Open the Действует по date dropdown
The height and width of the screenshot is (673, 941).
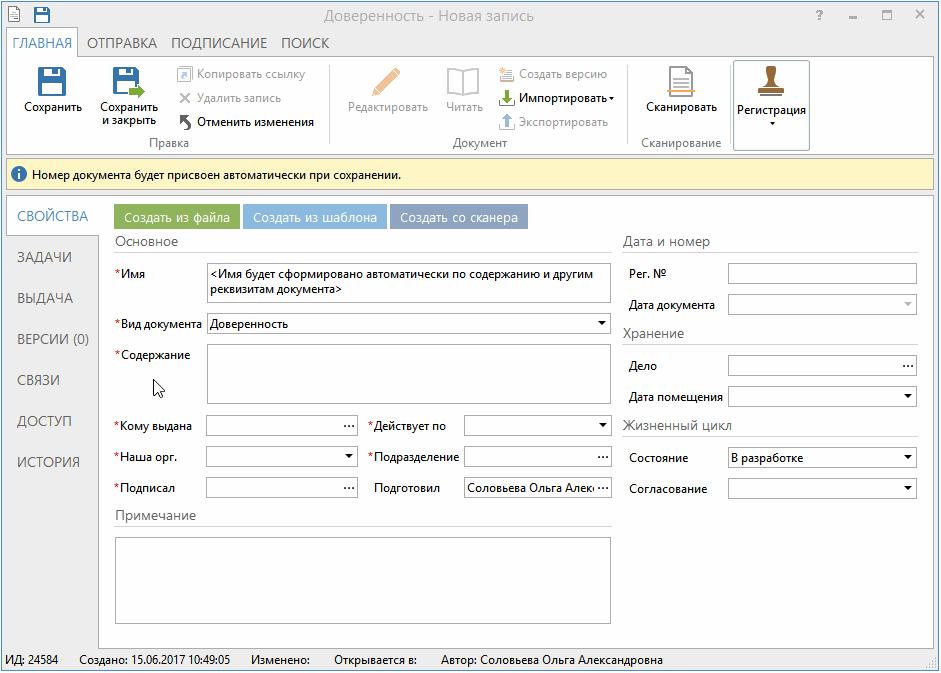[x=601, y=426]
